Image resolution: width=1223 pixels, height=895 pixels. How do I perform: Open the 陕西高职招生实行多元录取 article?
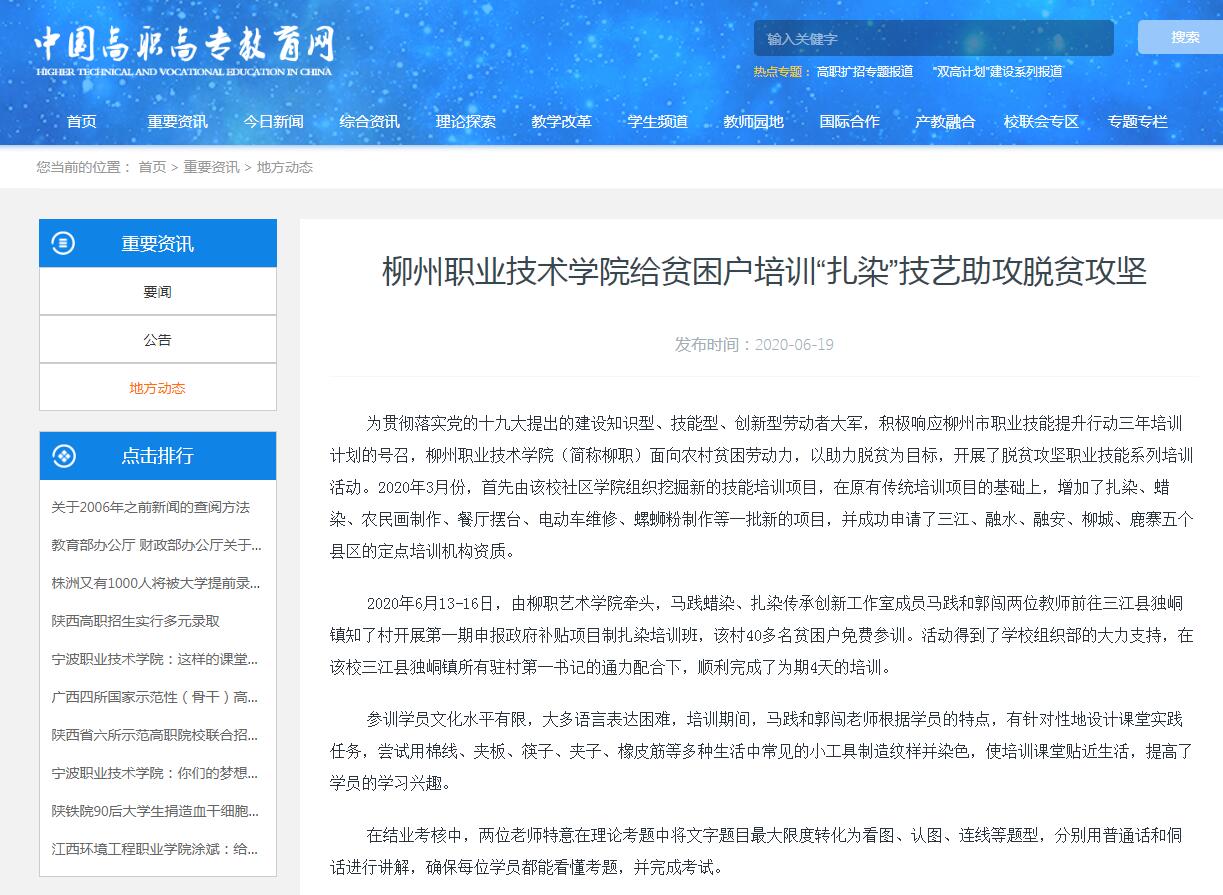136,621
